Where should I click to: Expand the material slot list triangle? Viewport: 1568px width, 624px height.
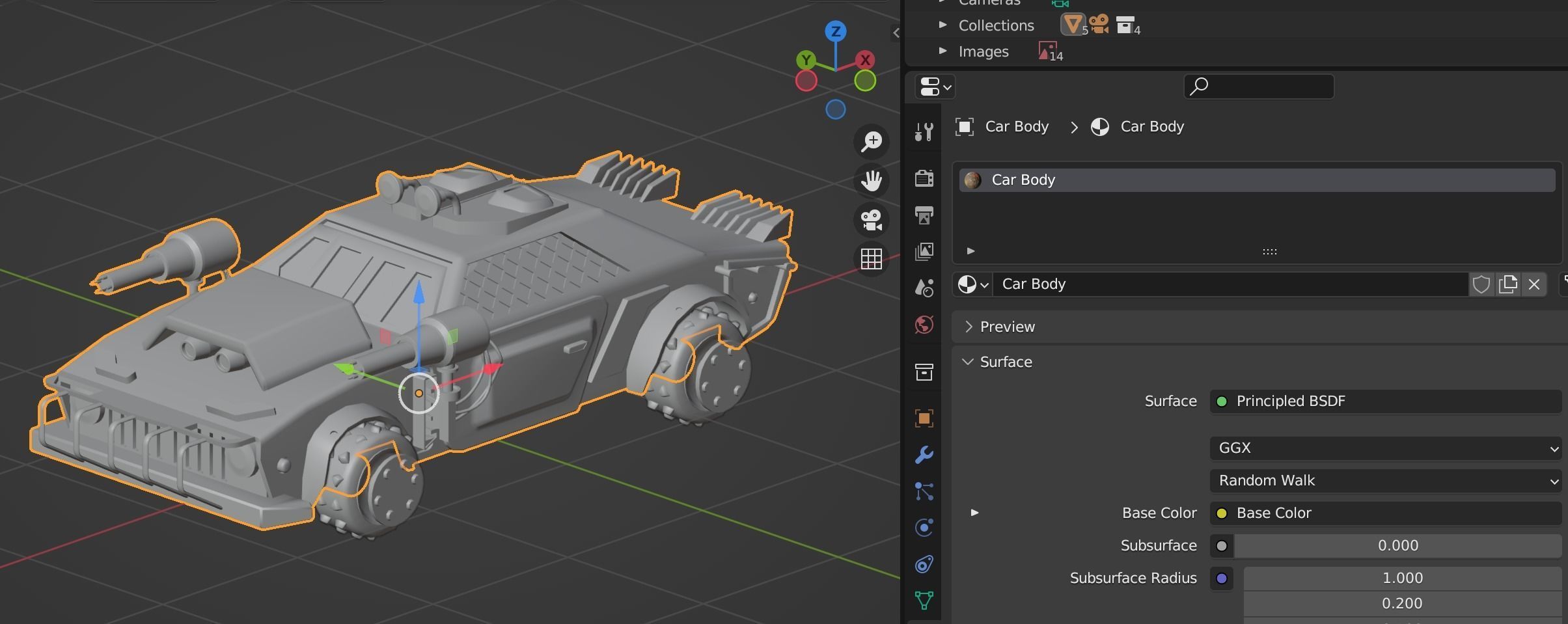(x=970, y=251)
